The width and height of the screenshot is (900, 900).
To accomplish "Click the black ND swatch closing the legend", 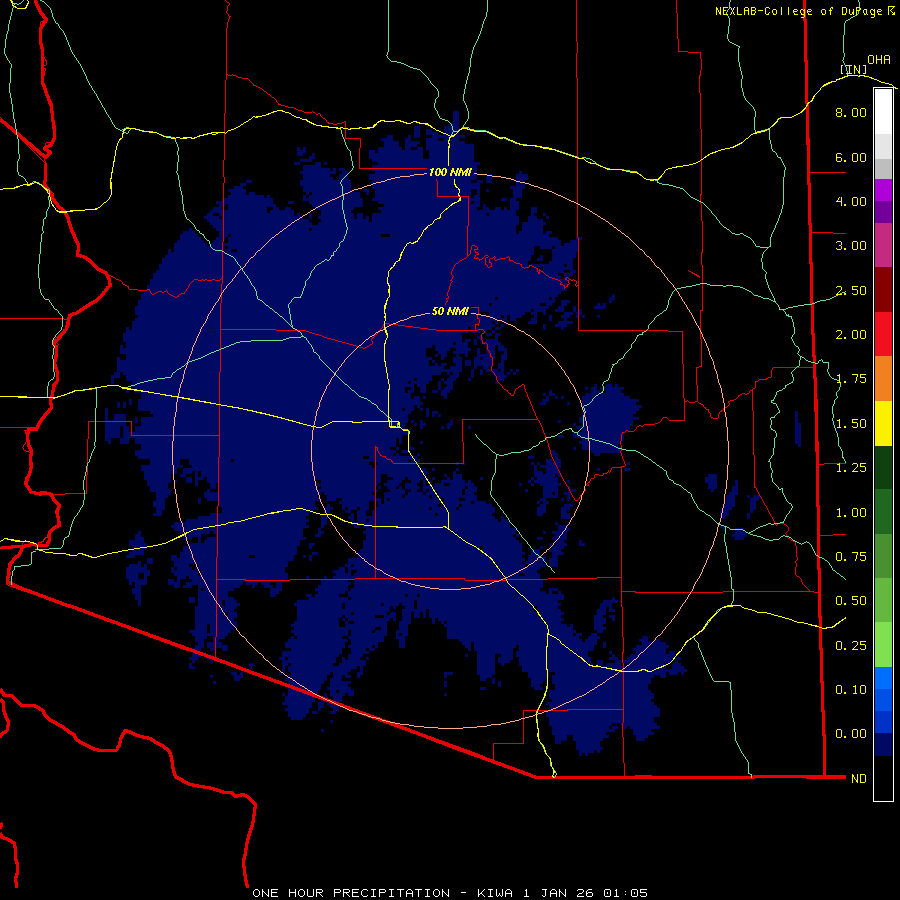I will tap(883, 778).
